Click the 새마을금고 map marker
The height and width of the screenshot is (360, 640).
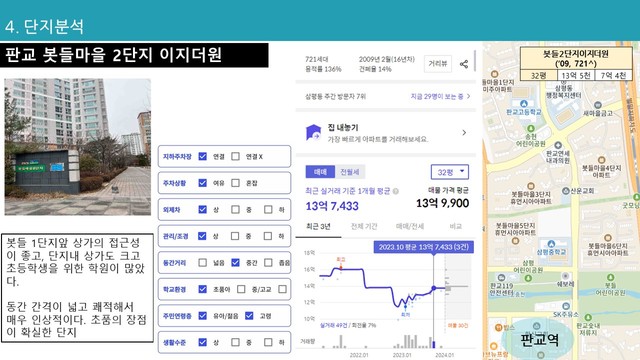pyautogui.click(x=598, y=105)
